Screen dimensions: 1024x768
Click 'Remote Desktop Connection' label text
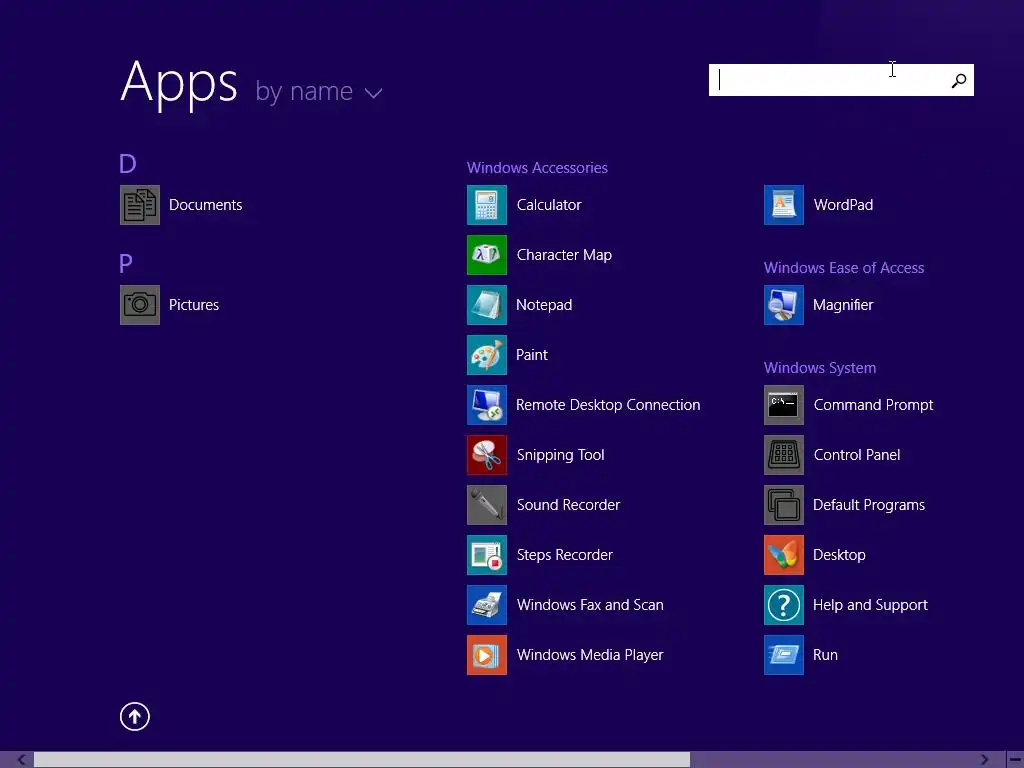[608, 405]
